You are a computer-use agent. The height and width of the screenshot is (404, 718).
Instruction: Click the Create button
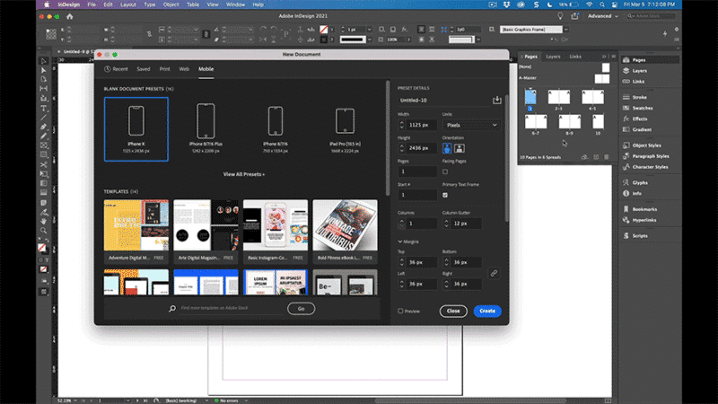pyautogui.click(x=487, y=311)
